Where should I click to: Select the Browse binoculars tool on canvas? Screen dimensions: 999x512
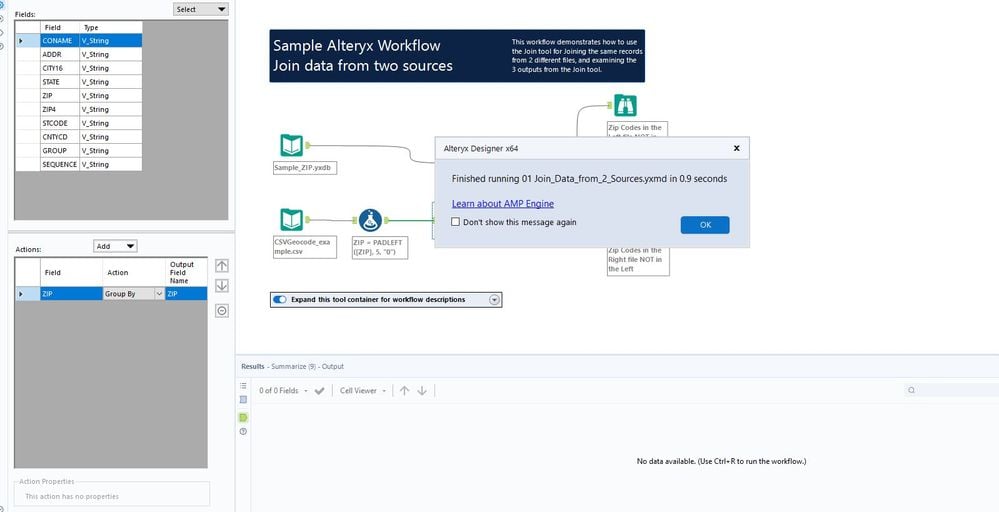625,105
